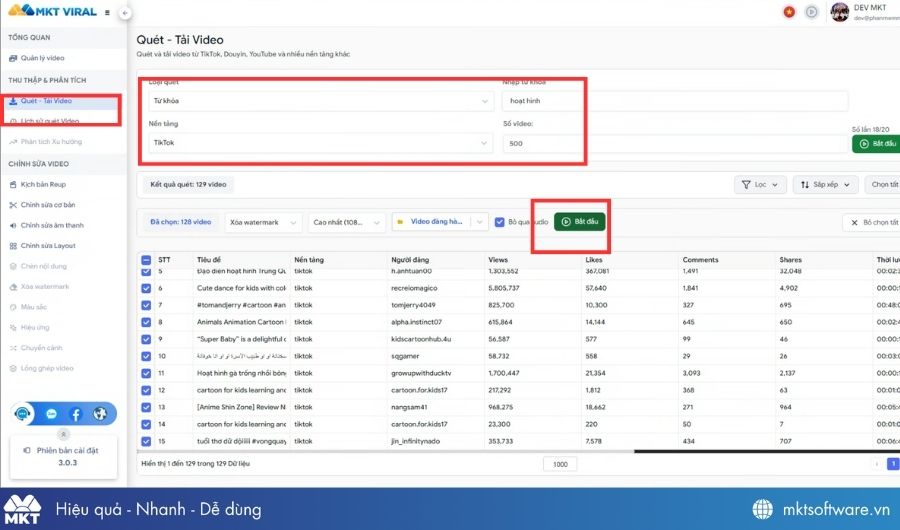Click the page size field showing 1000
This screenshot has width=900, height=530.
pos(560,464)
